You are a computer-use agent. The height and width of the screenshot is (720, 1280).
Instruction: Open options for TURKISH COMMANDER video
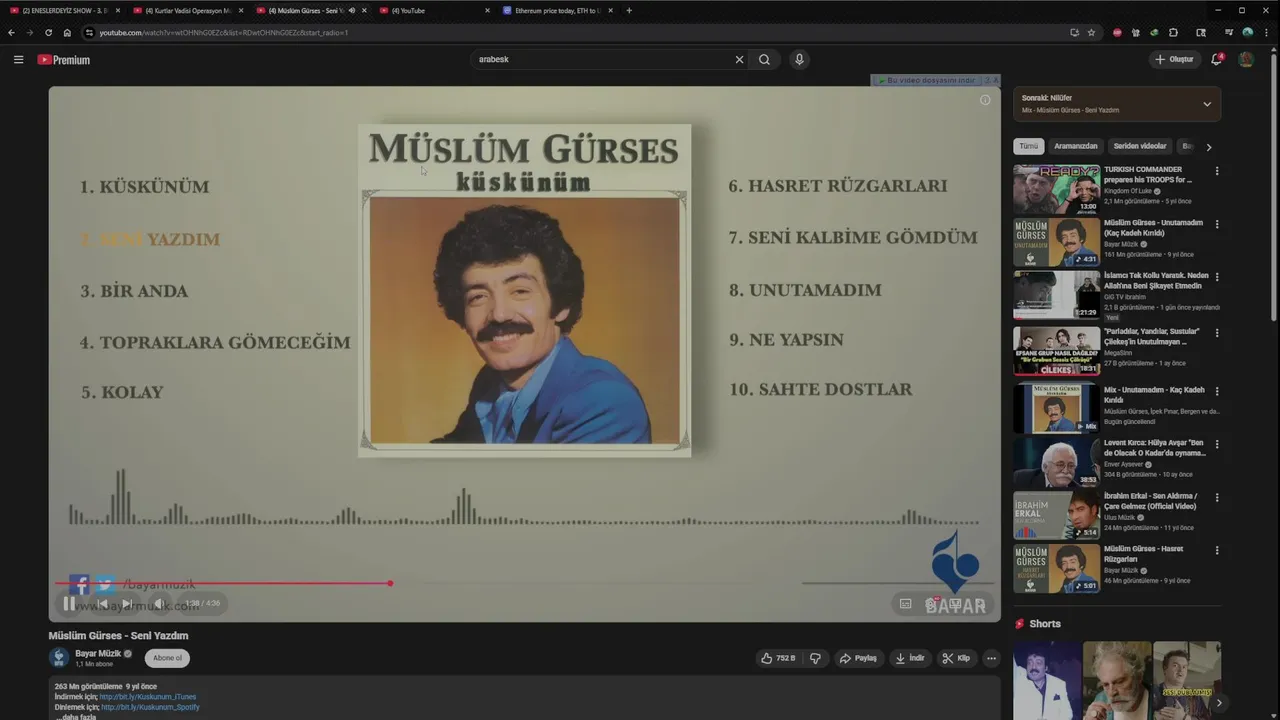[1217, 171]
